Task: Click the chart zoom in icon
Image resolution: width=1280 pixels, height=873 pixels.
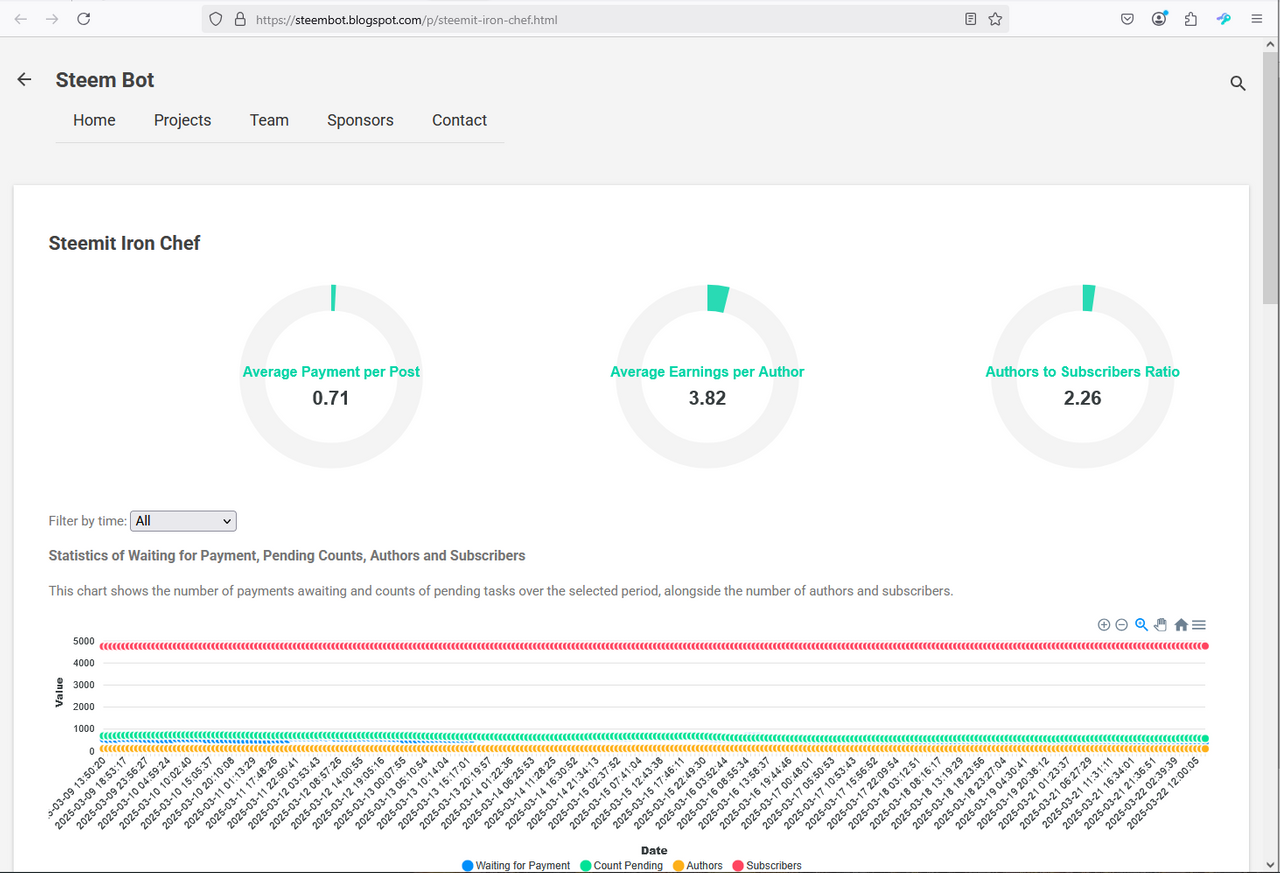Action: 1104,625
